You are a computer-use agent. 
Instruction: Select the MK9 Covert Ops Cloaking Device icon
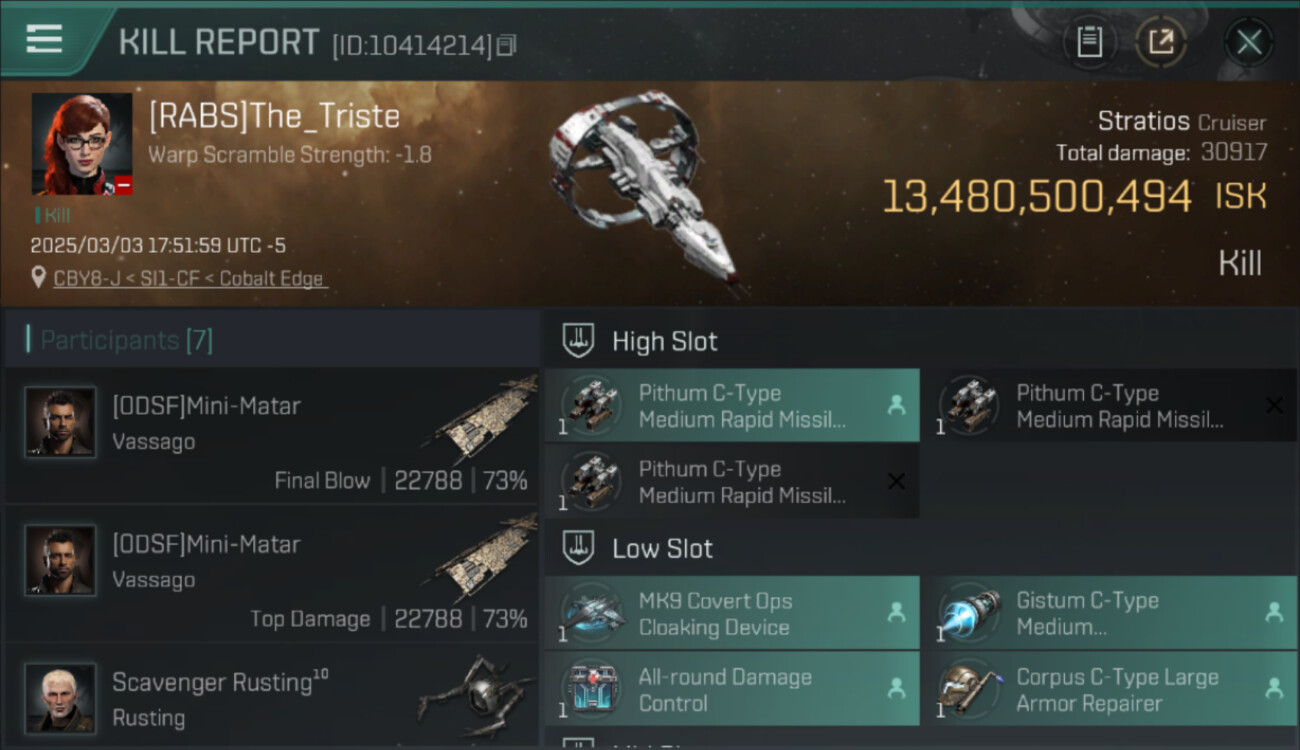[593, 613]
